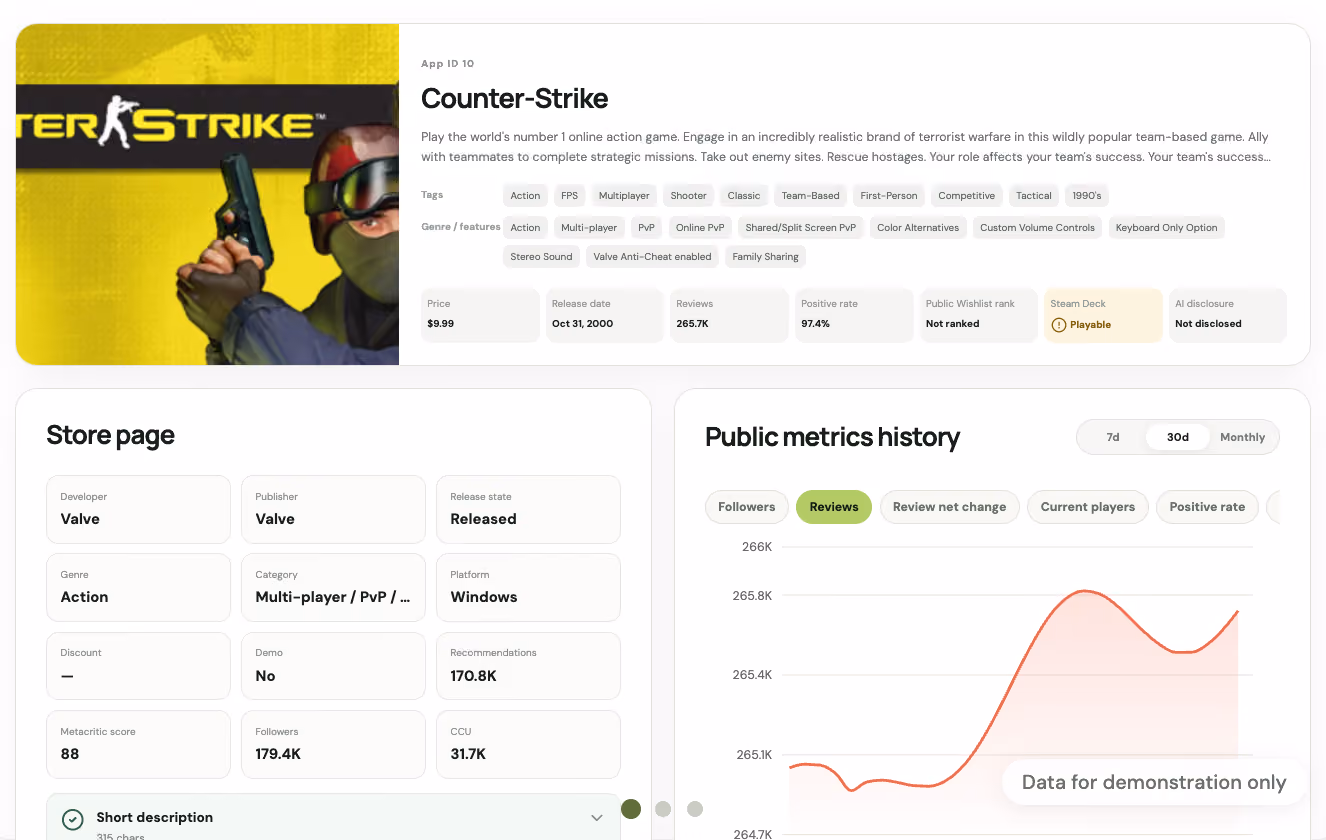Click the Counter-Strike title heading

pos(515,98)
